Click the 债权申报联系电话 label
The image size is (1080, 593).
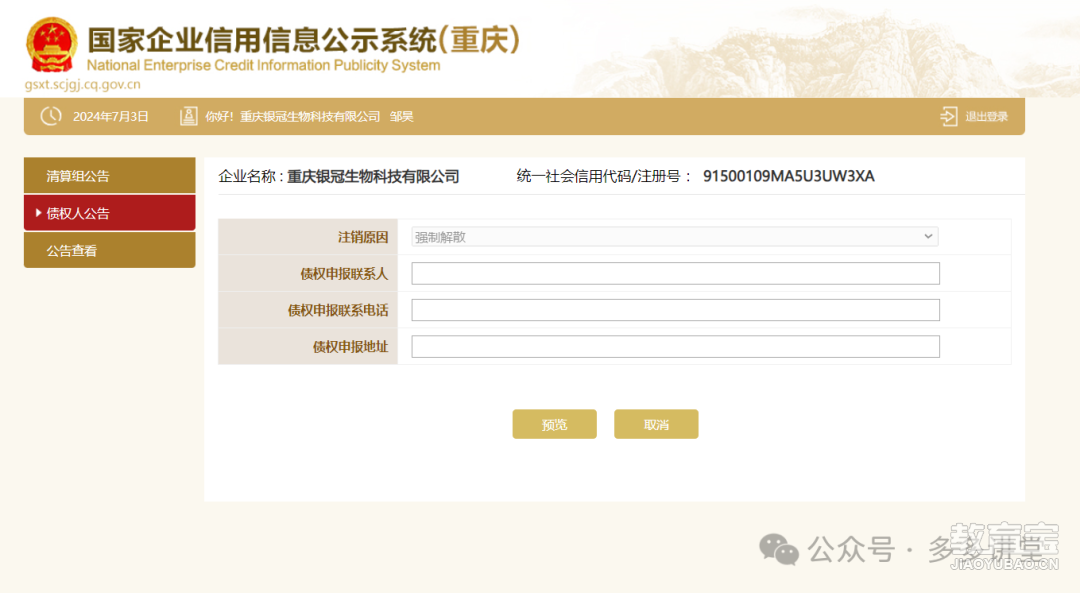338,310
